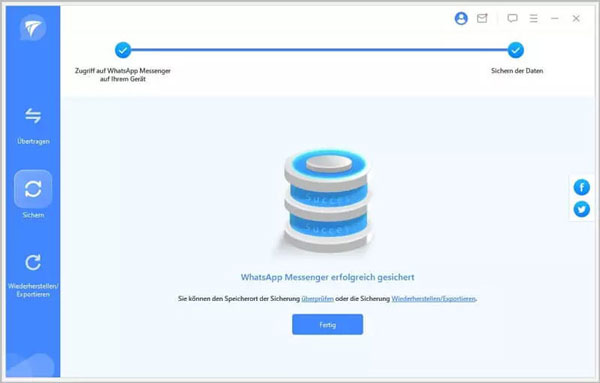
Task: Click the Fertig button
Action: click(x=328, y=324)
